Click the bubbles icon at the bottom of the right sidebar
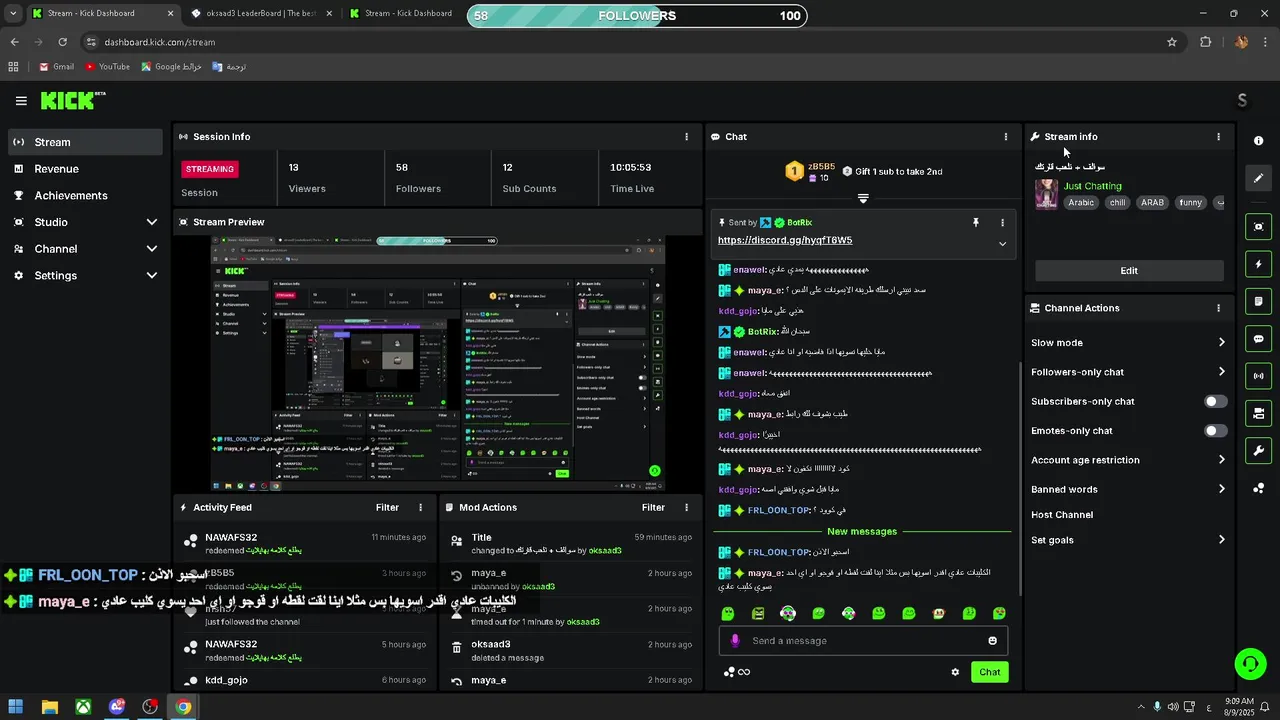The height and width of the screenshot is (720, 1280). [x=1259, y=488]
